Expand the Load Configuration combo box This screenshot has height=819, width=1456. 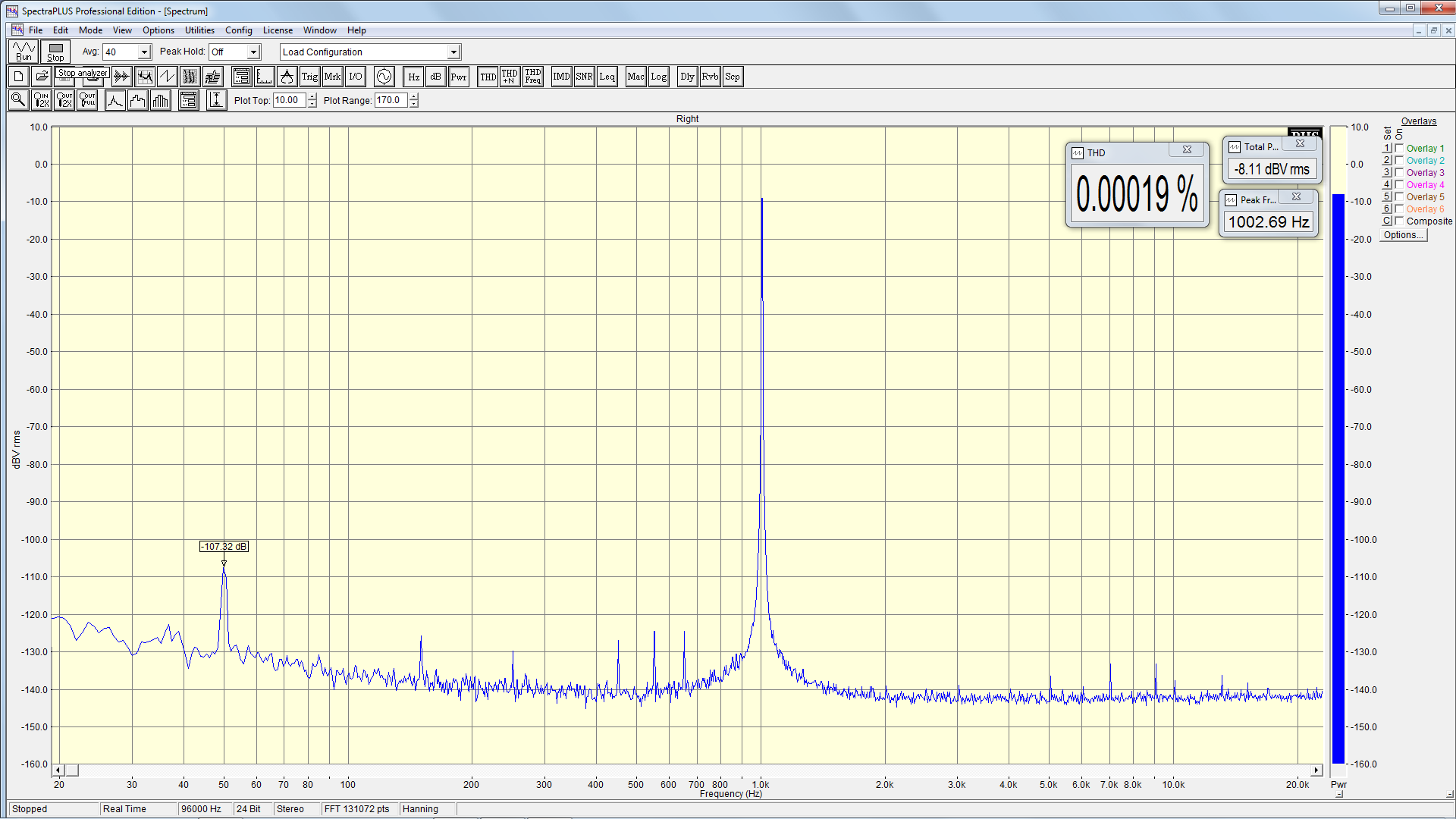click(x=453, y=52)
